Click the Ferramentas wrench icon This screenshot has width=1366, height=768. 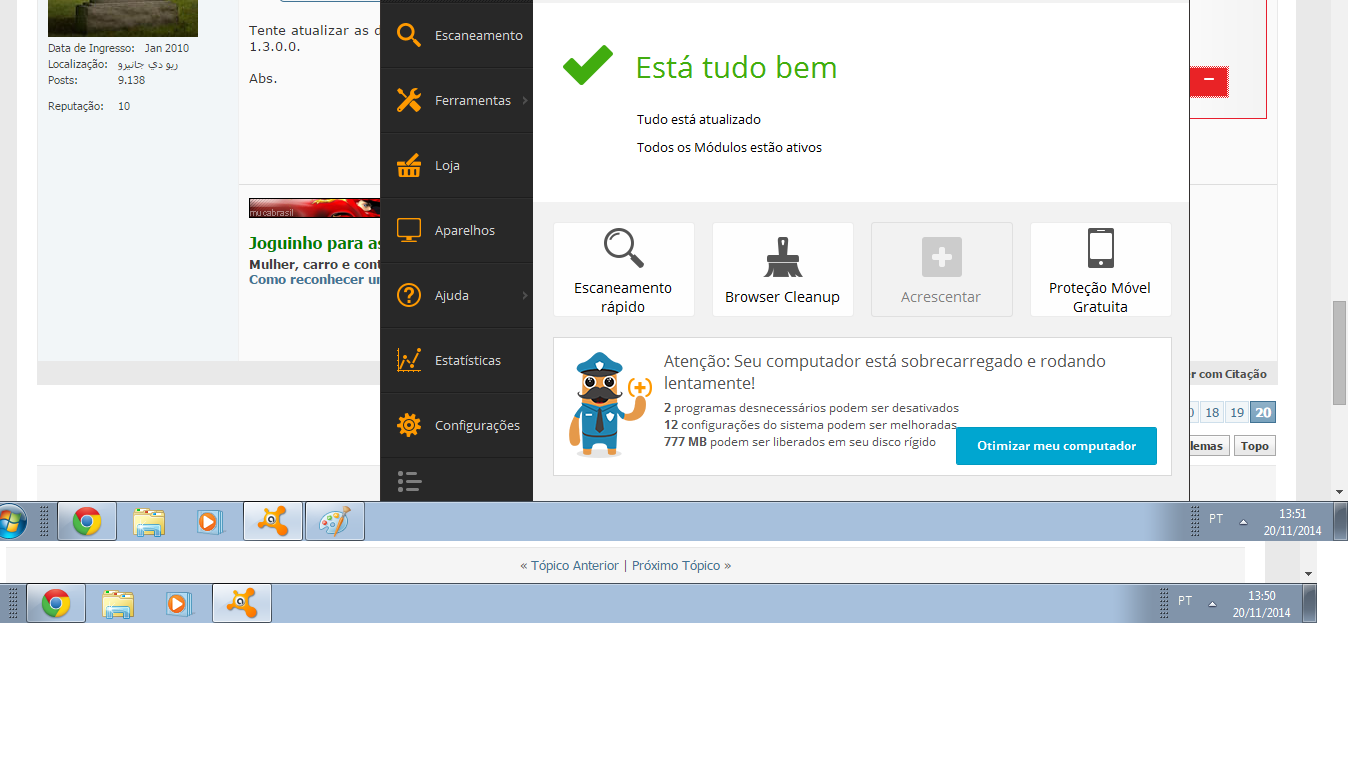[x=408, y=100]
